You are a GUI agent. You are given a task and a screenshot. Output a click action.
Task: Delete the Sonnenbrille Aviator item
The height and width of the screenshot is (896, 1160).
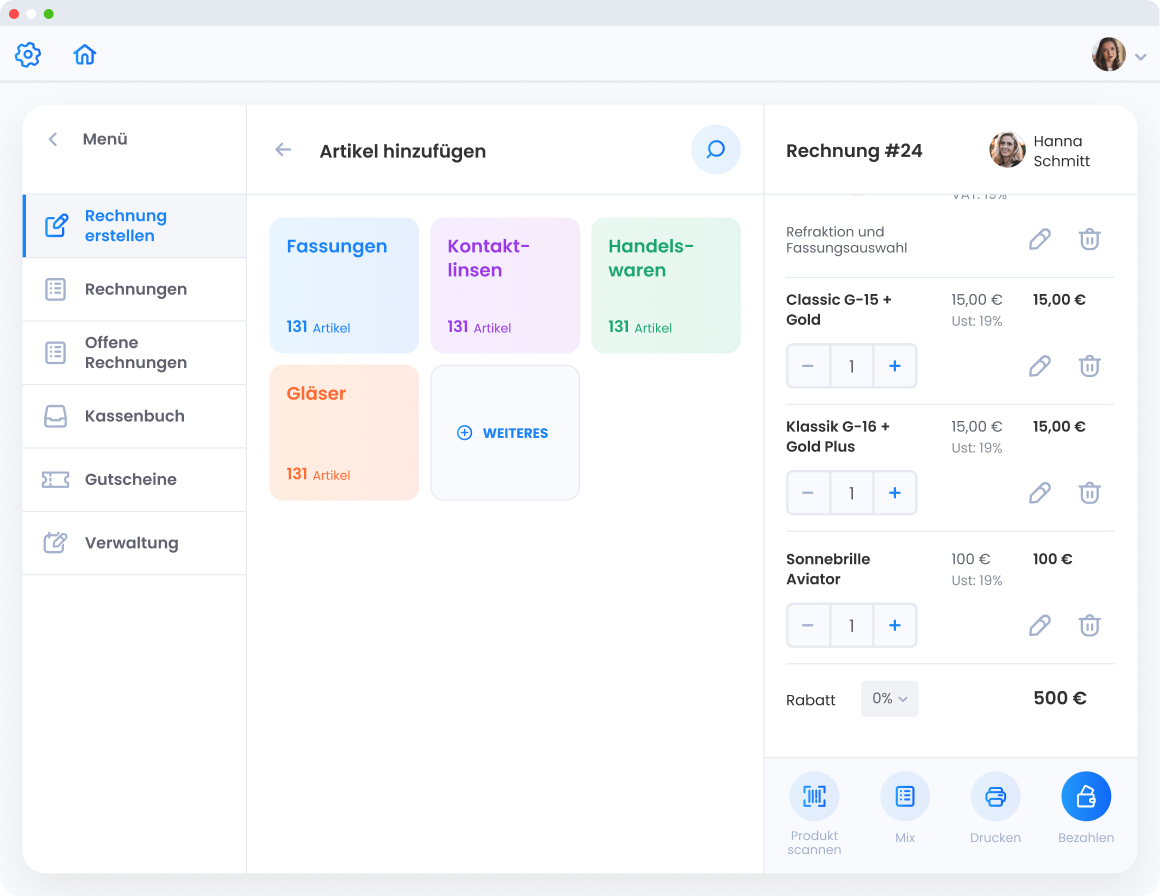[x=1089, y=625]
